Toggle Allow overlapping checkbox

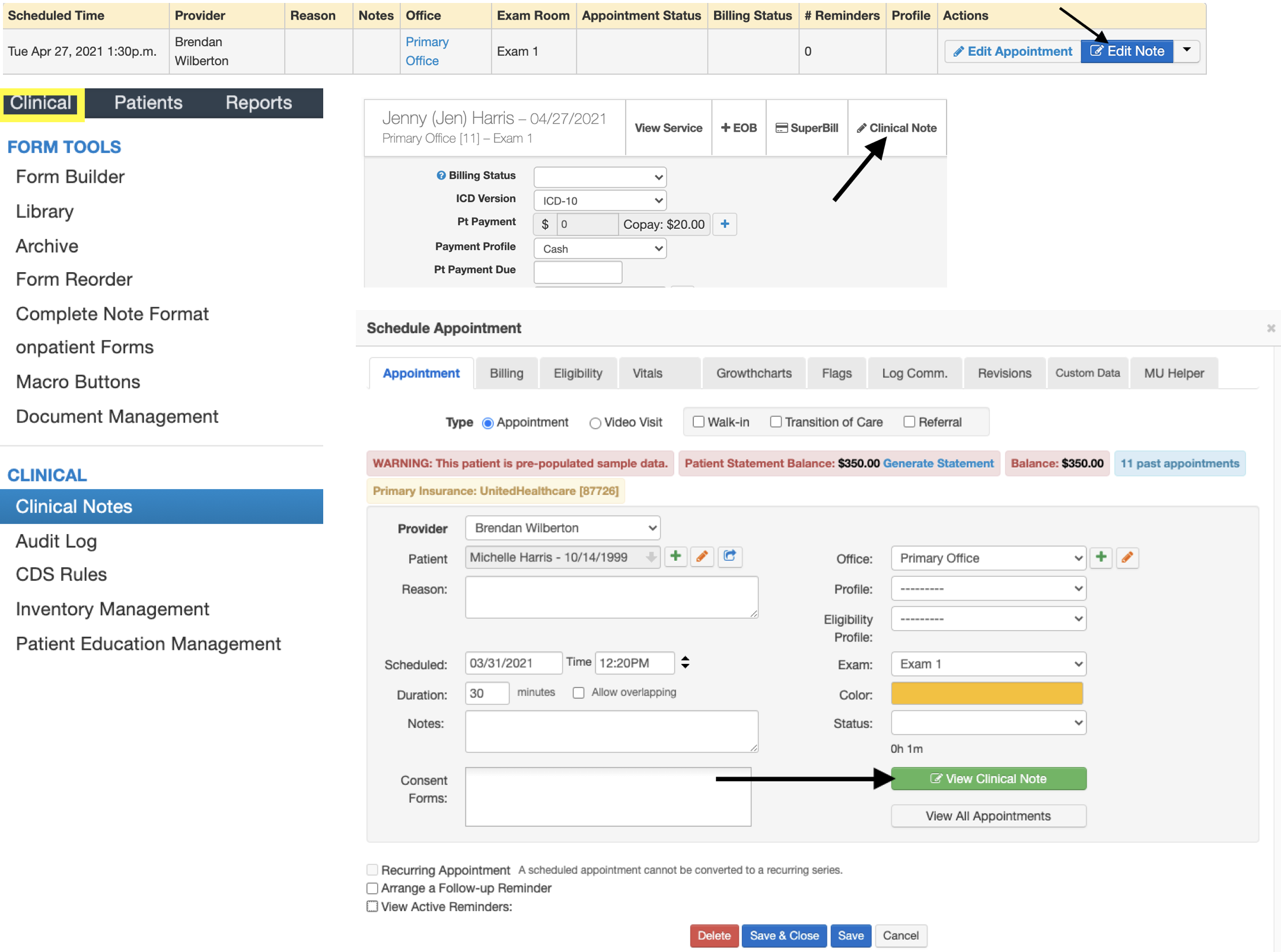578,692
